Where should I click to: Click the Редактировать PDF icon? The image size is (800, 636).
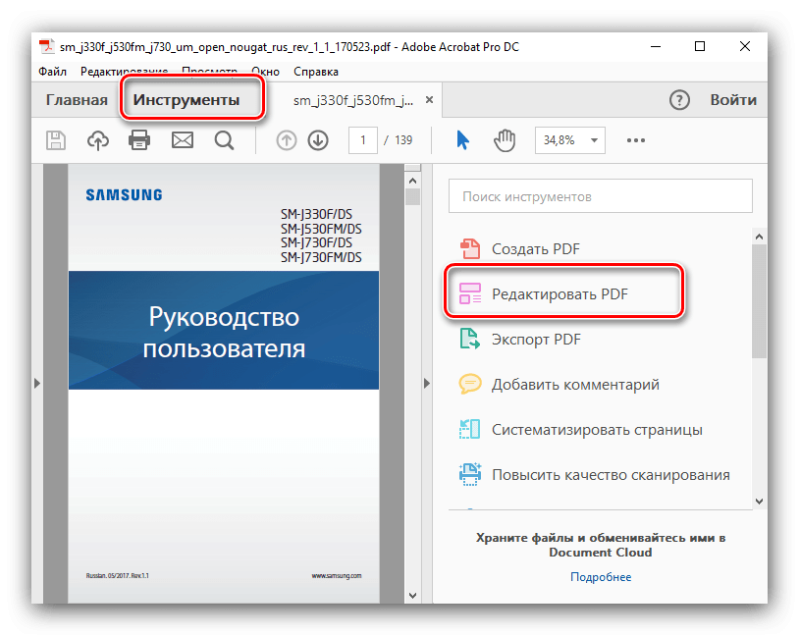[x=470, y=294]
